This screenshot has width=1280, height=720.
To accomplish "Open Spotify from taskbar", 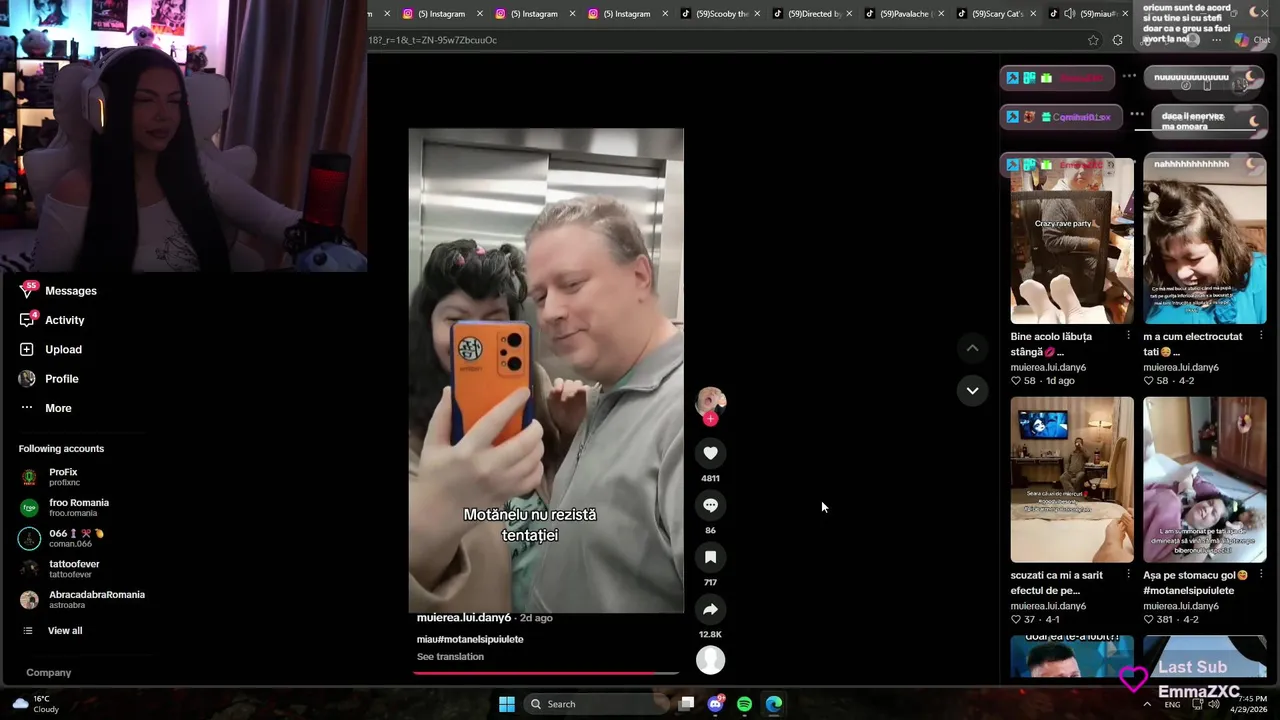I will [x=744, y=704].
